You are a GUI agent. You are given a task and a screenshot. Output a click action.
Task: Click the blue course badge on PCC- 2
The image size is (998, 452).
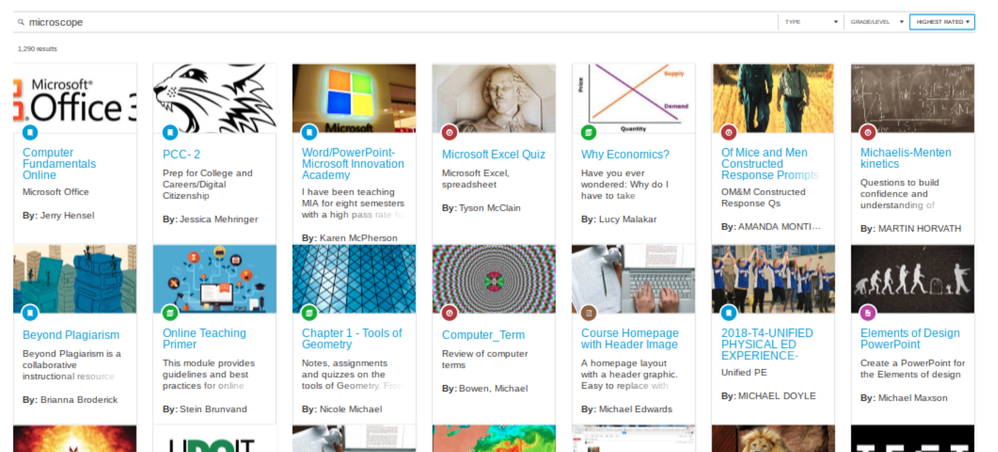click(170, 132)
